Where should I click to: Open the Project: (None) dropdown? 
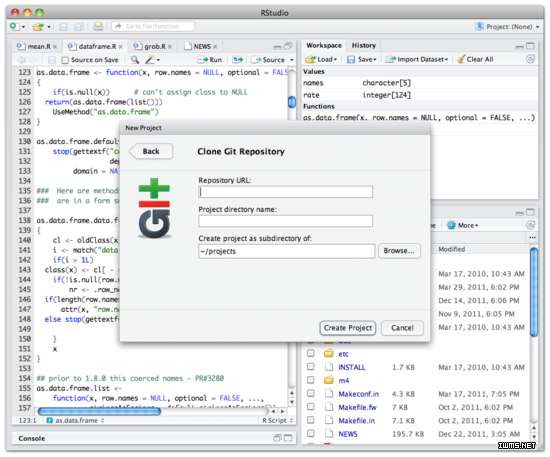[507, 27]
